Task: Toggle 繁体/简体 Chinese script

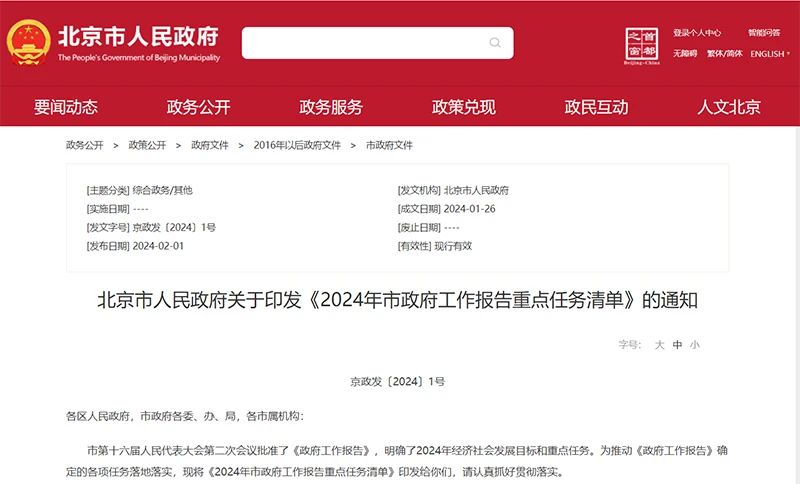Action: point(725,54)
